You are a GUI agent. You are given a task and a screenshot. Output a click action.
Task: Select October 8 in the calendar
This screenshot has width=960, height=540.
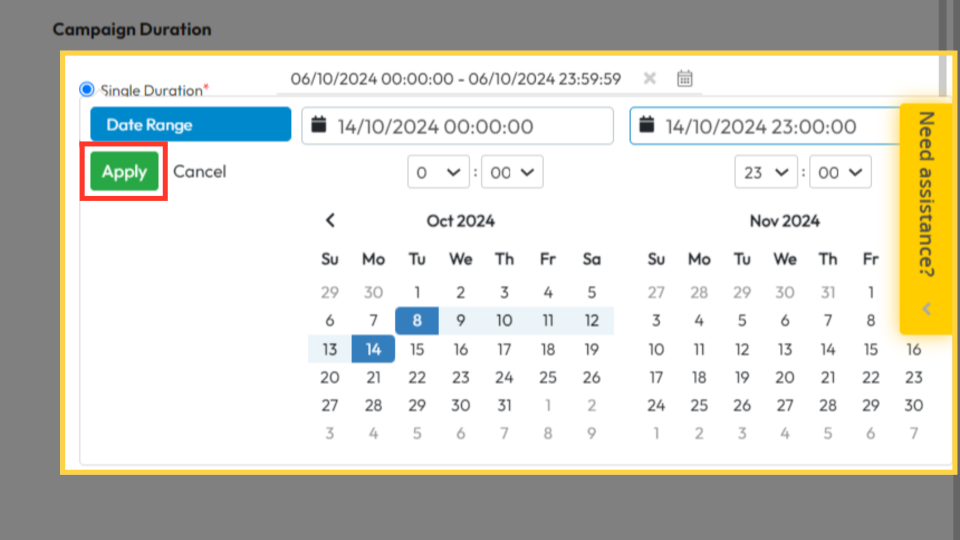click(x=417, y=320)
